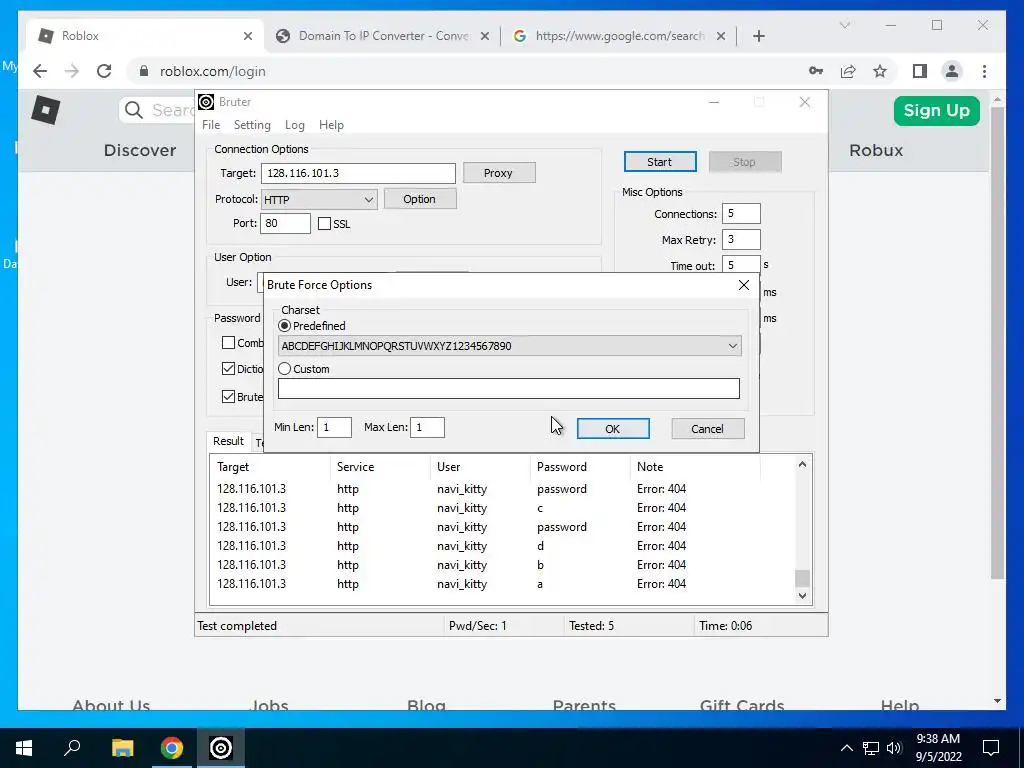Image resolution: width=1024 pixels, height=768 pixels.
Task: Confirm the dialog with OK
Action: pyautogui.click(x=613, y=428)
